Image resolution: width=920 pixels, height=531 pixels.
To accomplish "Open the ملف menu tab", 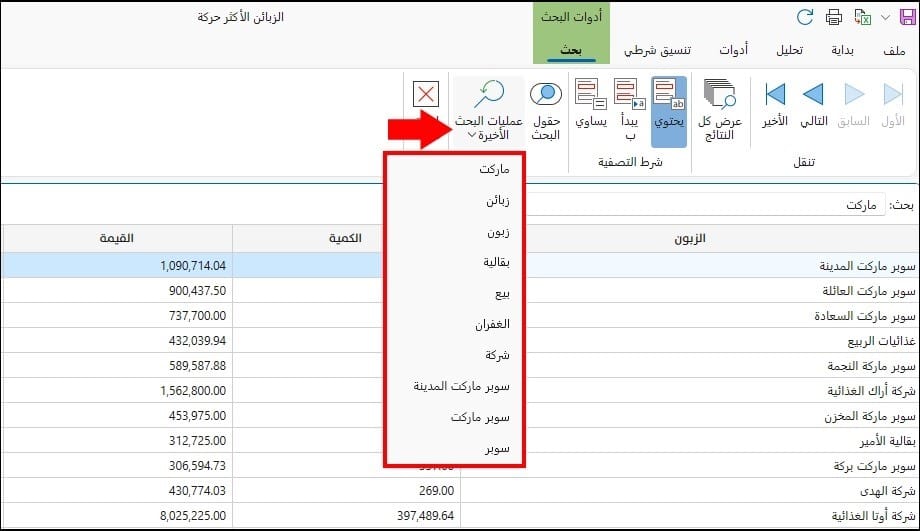I will [x=894, y=50].
